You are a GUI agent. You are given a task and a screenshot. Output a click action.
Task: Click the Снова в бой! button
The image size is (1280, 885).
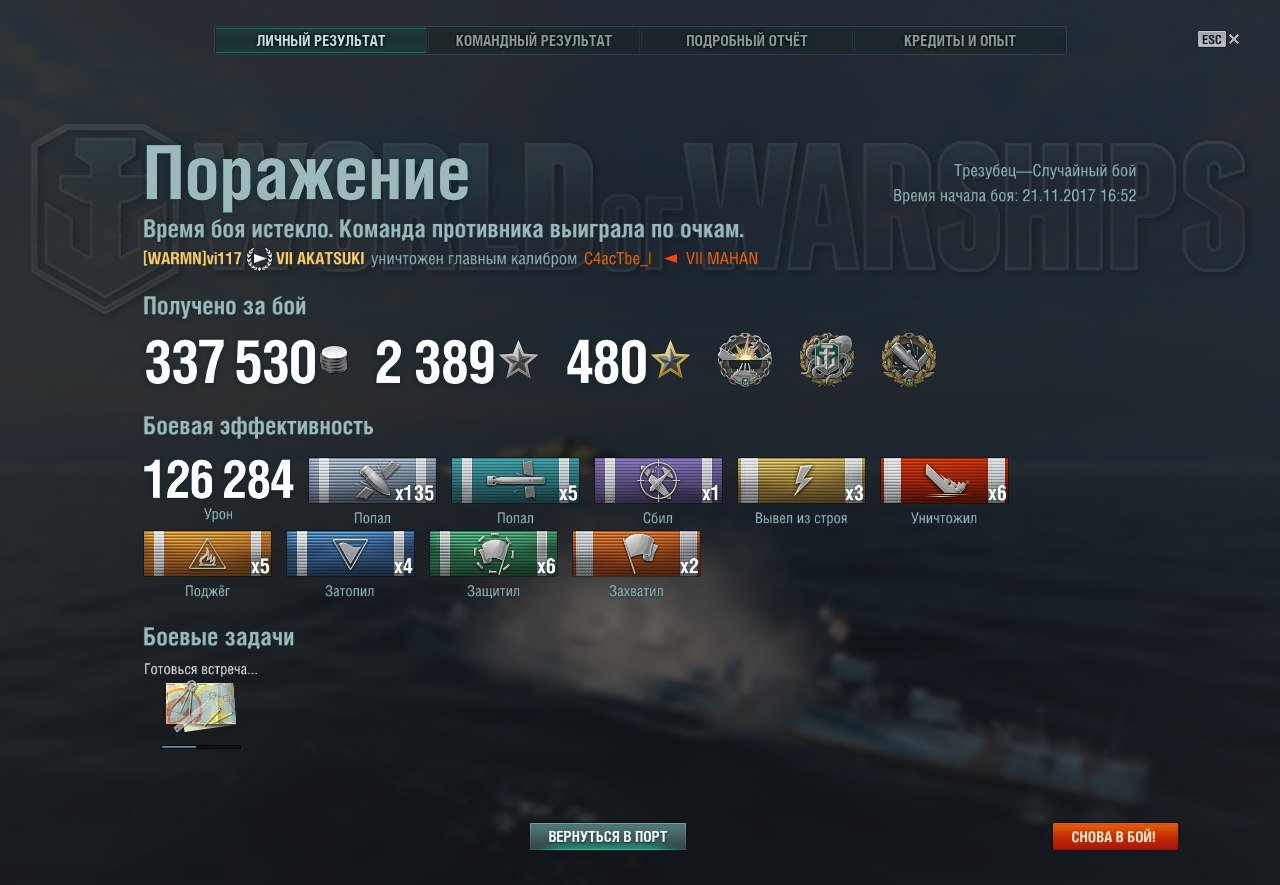click(x=1115, y=836)
